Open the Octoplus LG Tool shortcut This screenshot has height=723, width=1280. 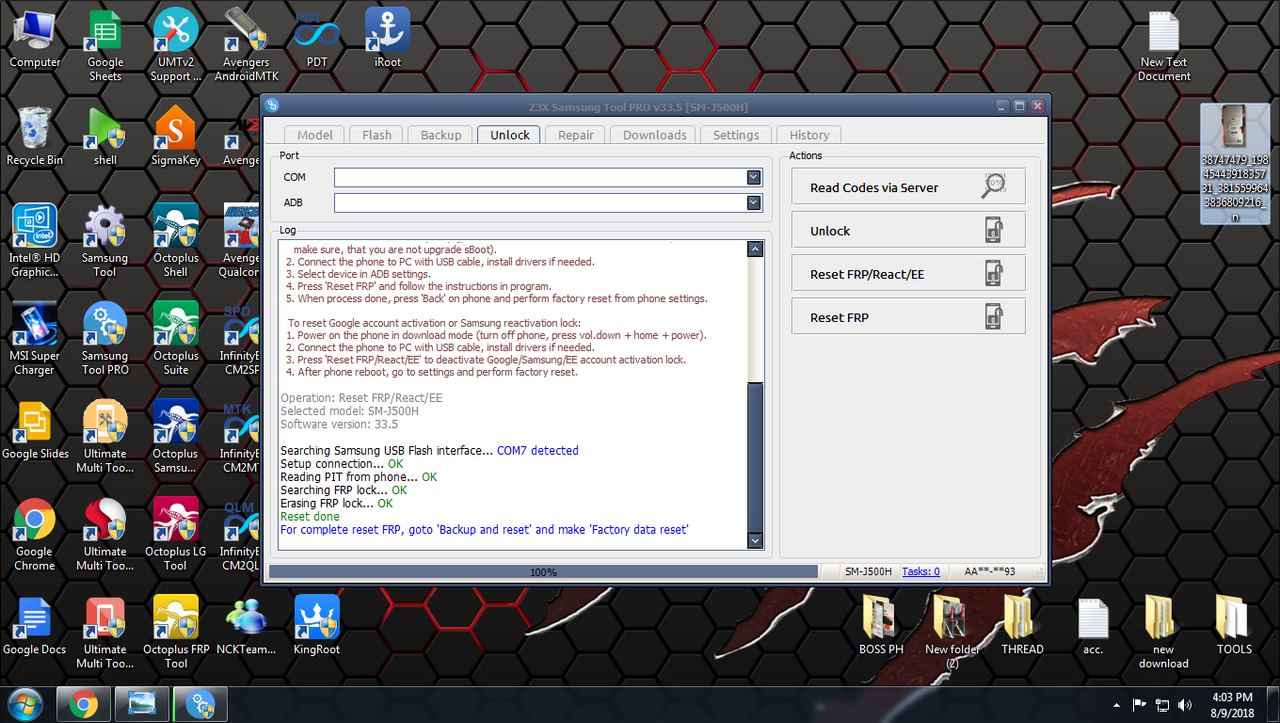pyautogui.click(x=176, y=535)
